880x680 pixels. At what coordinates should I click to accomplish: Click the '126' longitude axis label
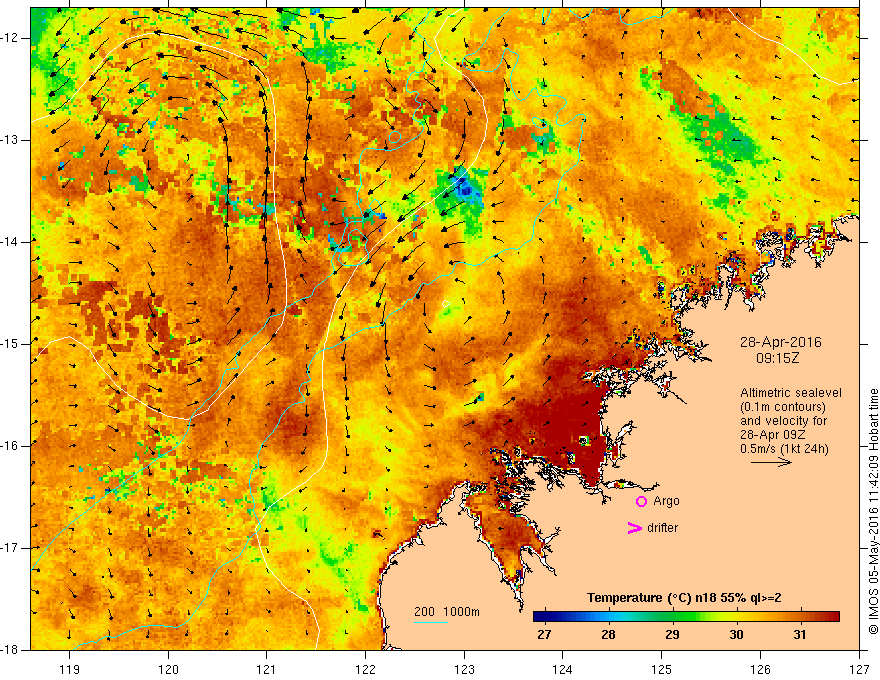(760, 669)
